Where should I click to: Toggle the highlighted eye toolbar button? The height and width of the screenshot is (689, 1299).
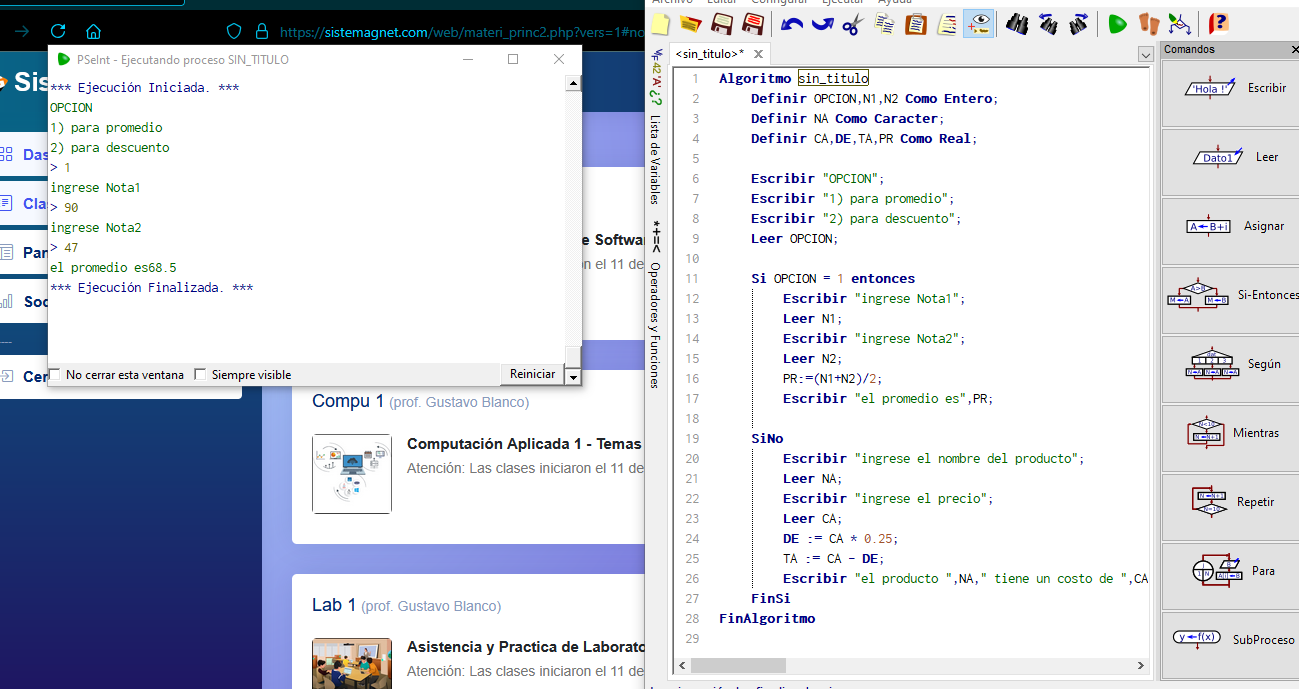coord(978,23)
